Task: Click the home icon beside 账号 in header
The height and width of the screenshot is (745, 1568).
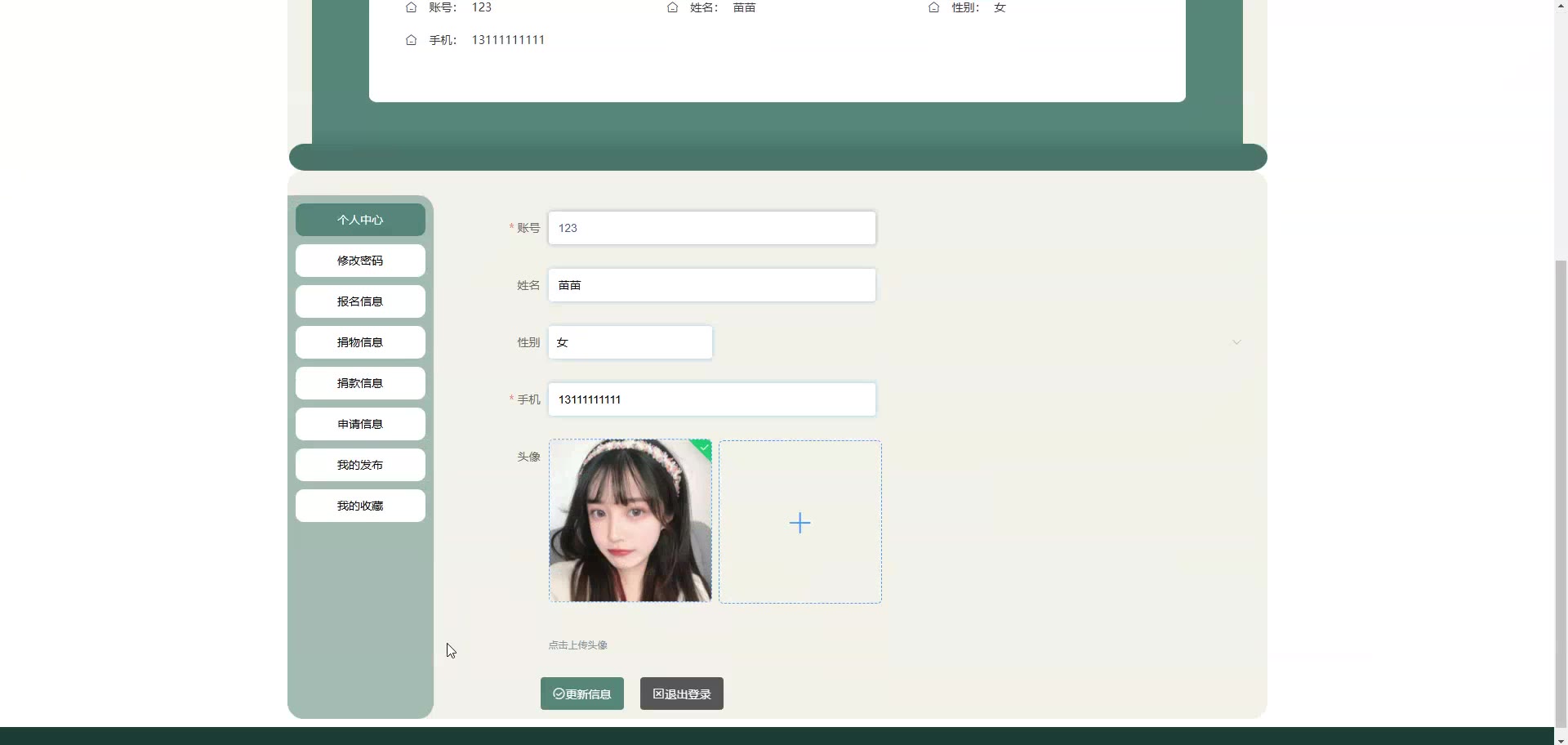Action: click(x=412, y=7)
